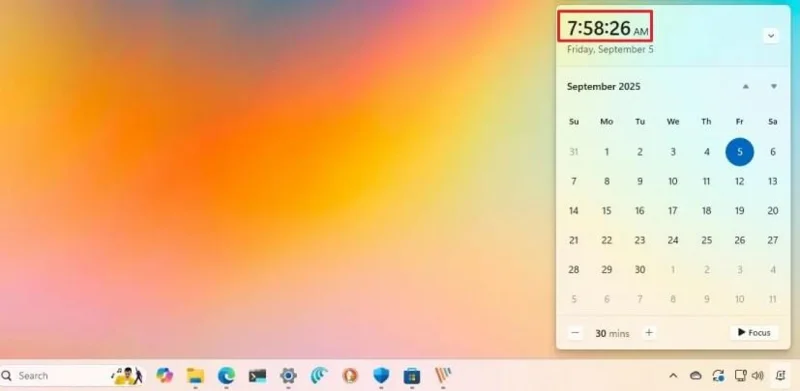Image resolution: width=800 pixels, height=391 pixels.
Task: Select September 30 in the calendar
Action: [640, 270]
